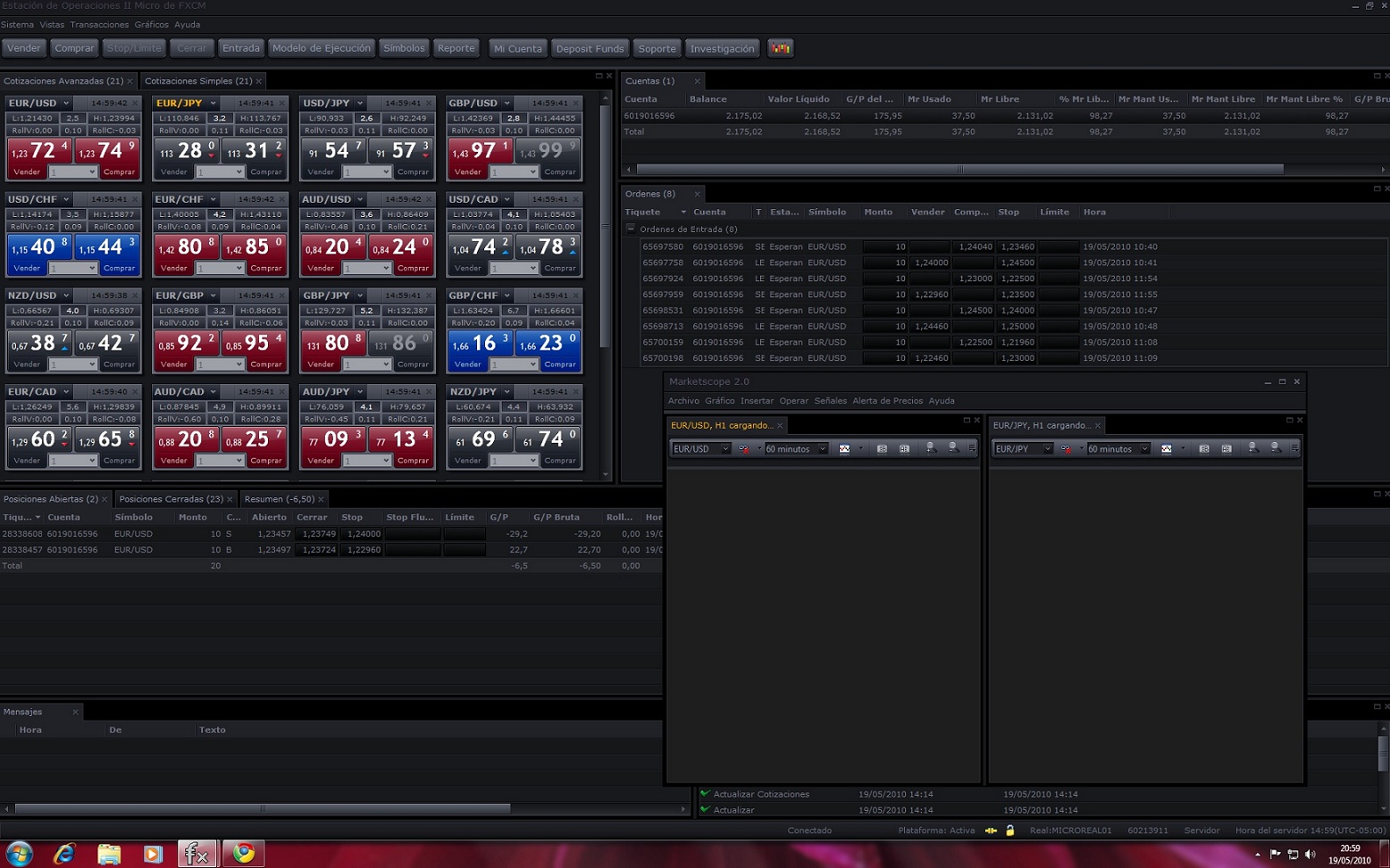Open the 60 minutos timeframe dropdown for EUR/JPY
The image size is (1390, 868).
1143,449
